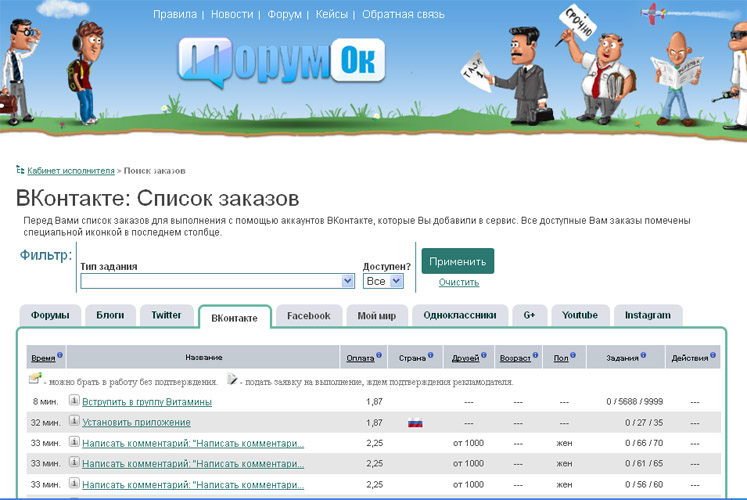Viewport: 747px width, 500px height.
Task: Click the breadcrumb tree icon before Кабинет исполнителя
Action: coord(20,170)
